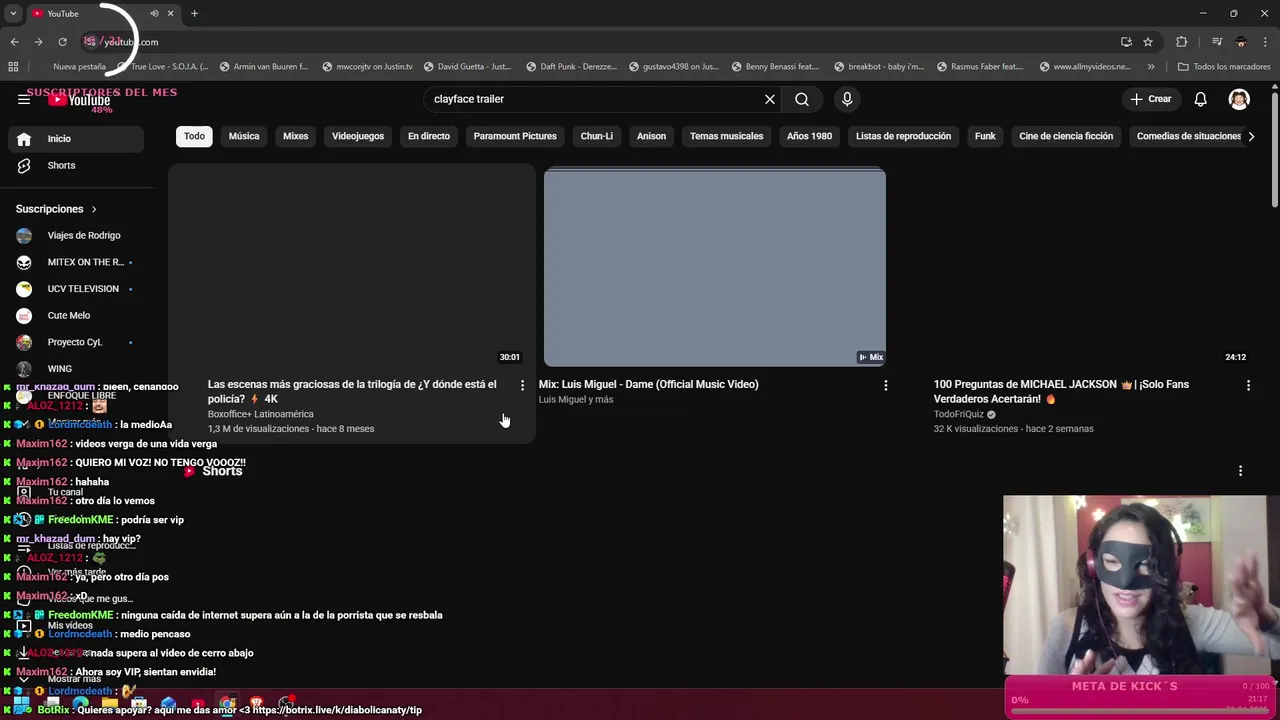Viewport: 1280px width, 720px height.
Task: Click the page vertical scrollbar
Action: click(1274, 150)
